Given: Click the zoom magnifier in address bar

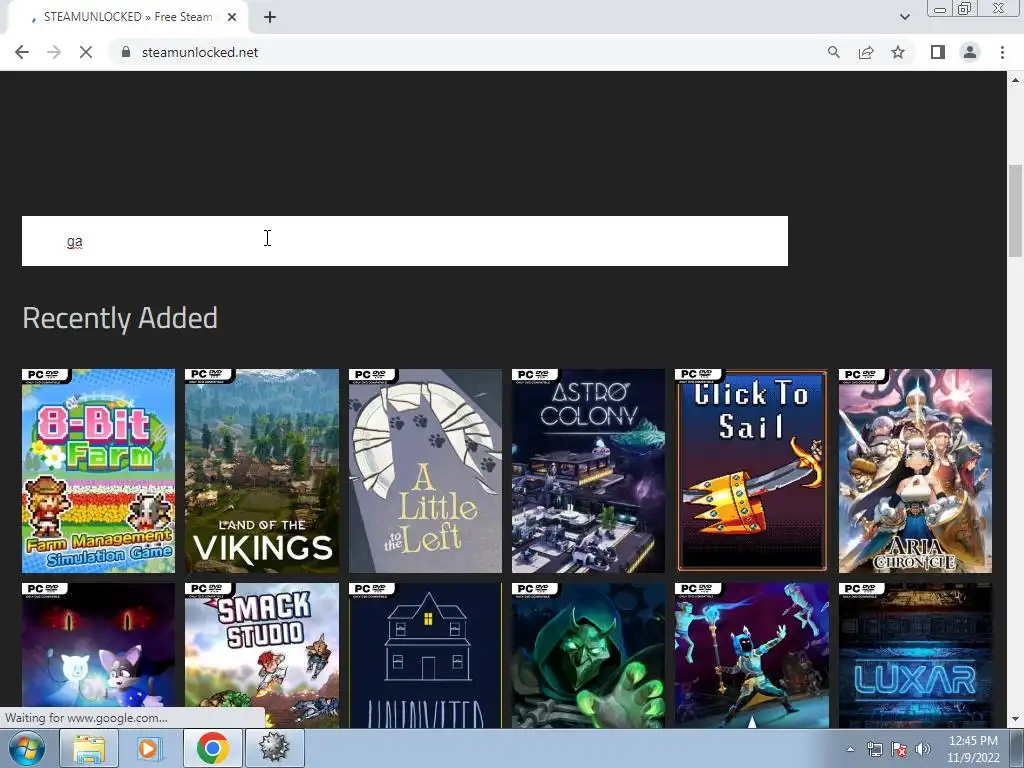Looking at the screenshot, I should 833,52.
